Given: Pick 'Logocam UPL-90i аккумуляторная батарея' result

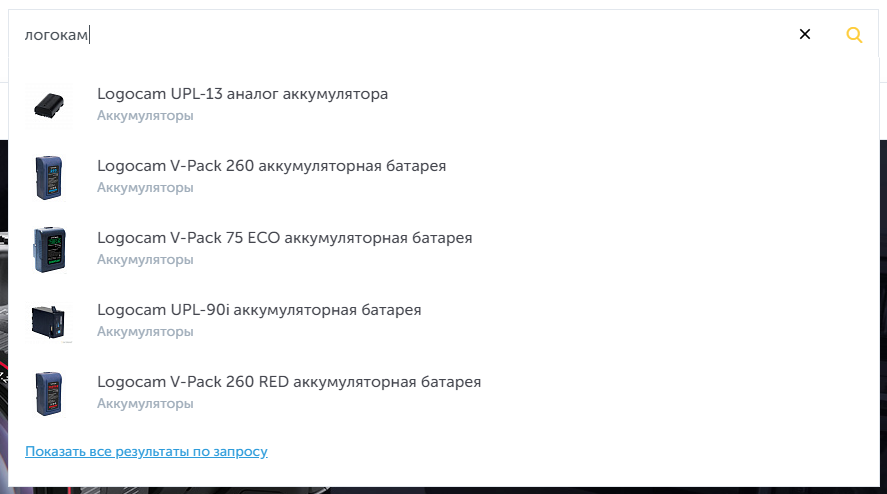Looking at the screenshot, I should pos(259,310).
